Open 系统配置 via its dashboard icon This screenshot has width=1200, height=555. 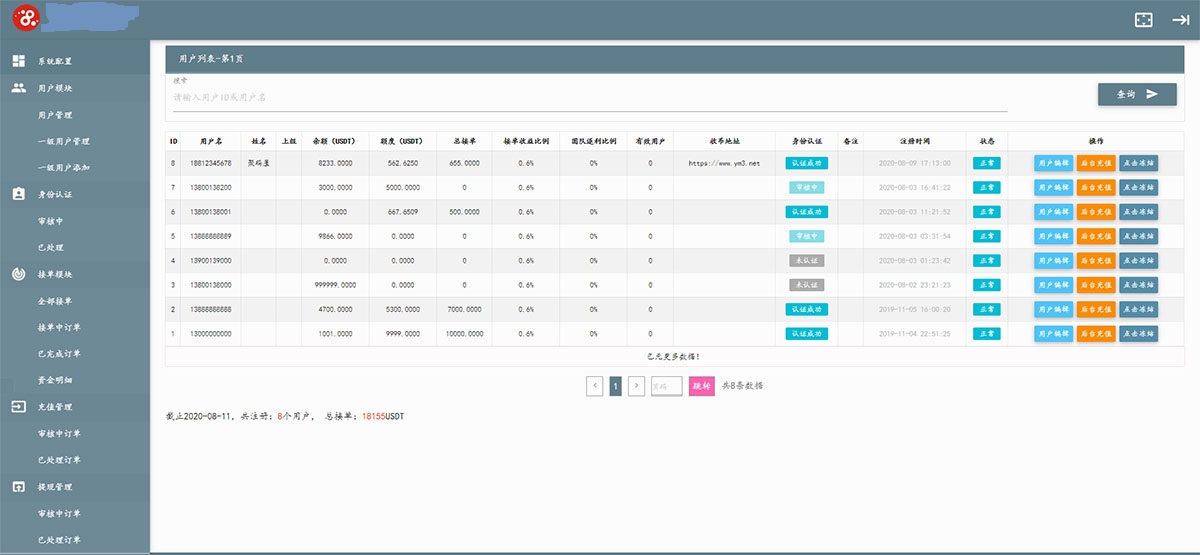(19, 61)
